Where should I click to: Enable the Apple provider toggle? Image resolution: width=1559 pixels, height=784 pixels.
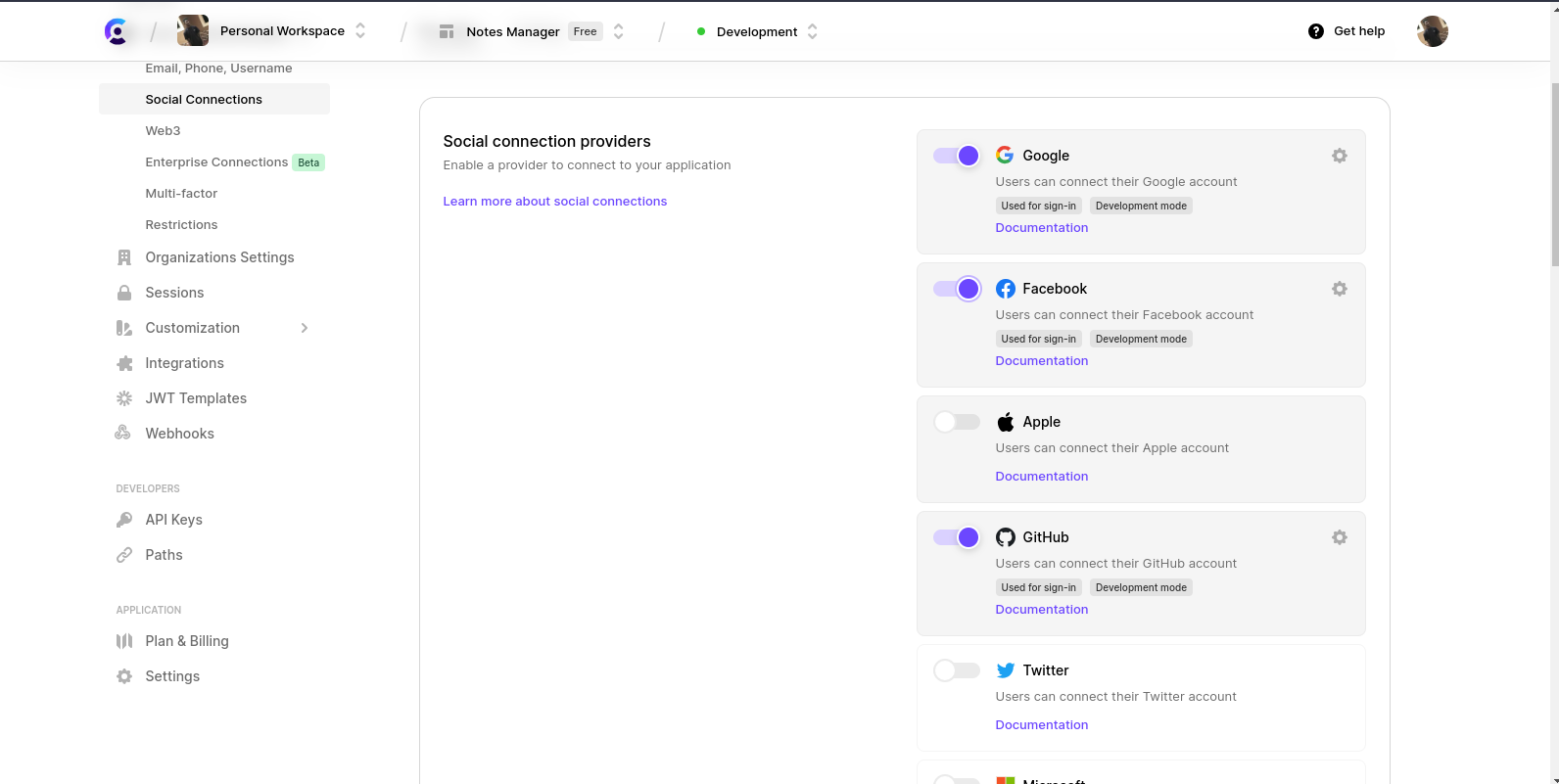(957, 422)
